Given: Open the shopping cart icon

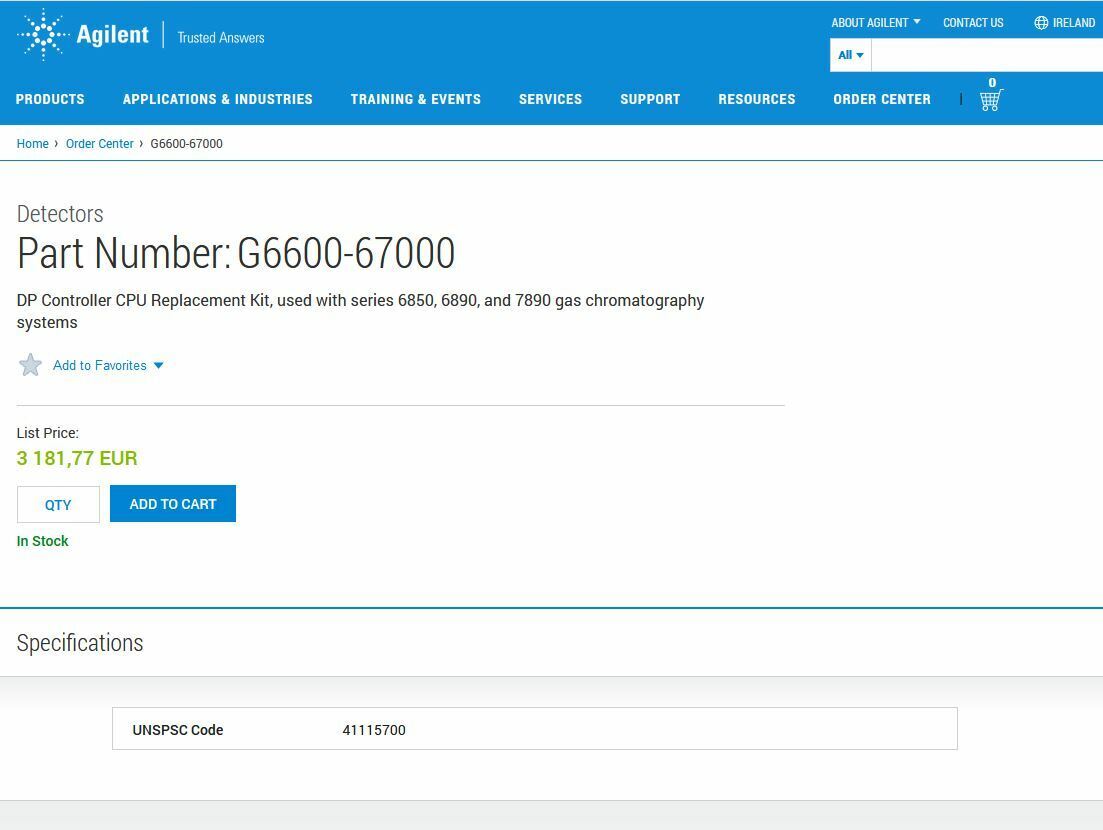Looking at the screenshot, I should click(x=990, y=100).
